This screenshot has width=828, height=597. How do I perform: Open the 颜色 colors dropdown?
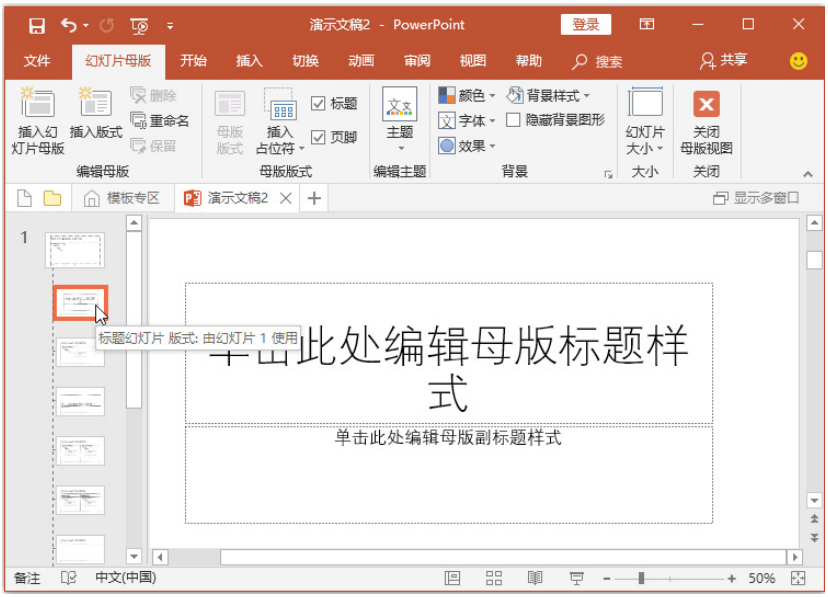pyautogui.click(x=466, y=96)
